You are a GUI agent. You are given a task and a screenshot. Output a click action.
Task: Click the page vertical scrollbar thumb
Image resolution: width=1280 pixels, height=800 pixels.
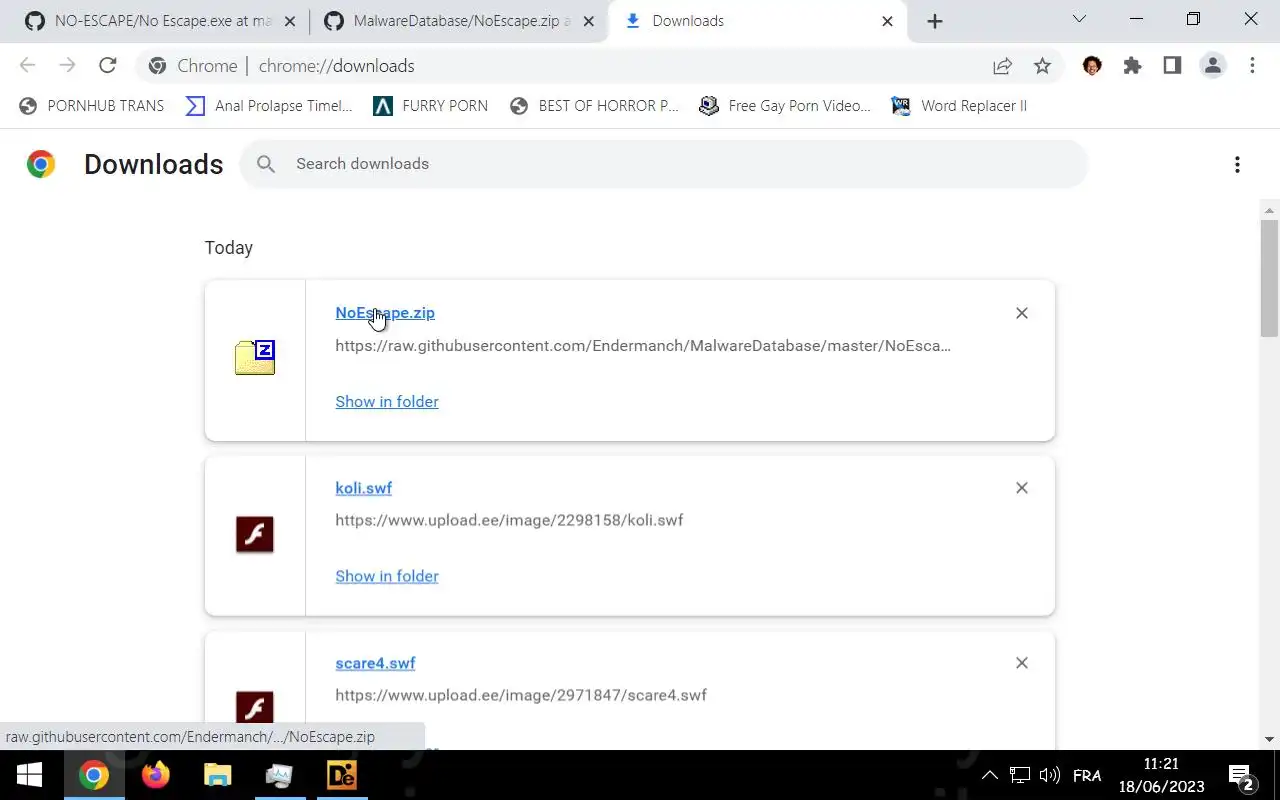[1270, 278]
